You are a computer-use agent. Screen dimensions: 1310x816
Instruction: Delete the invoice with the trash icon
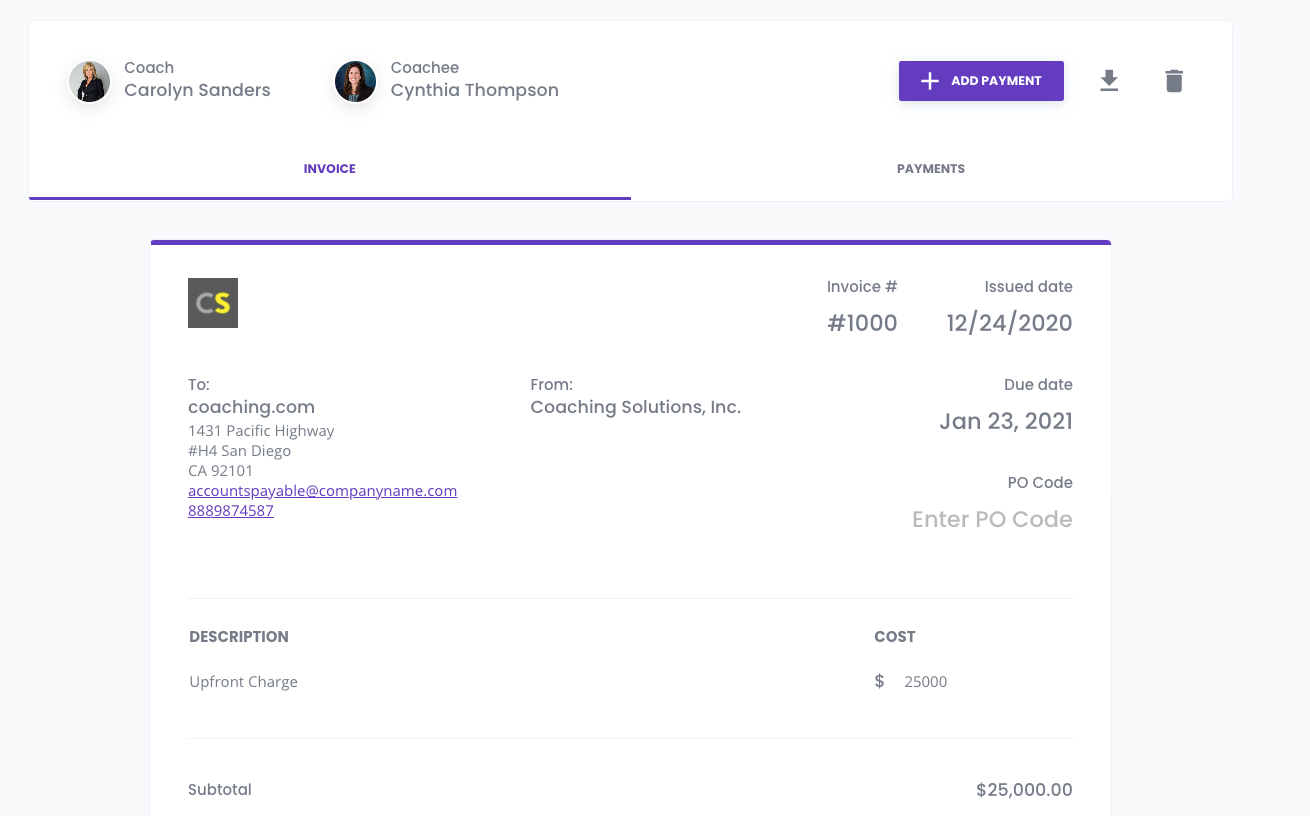[1174, 81]
